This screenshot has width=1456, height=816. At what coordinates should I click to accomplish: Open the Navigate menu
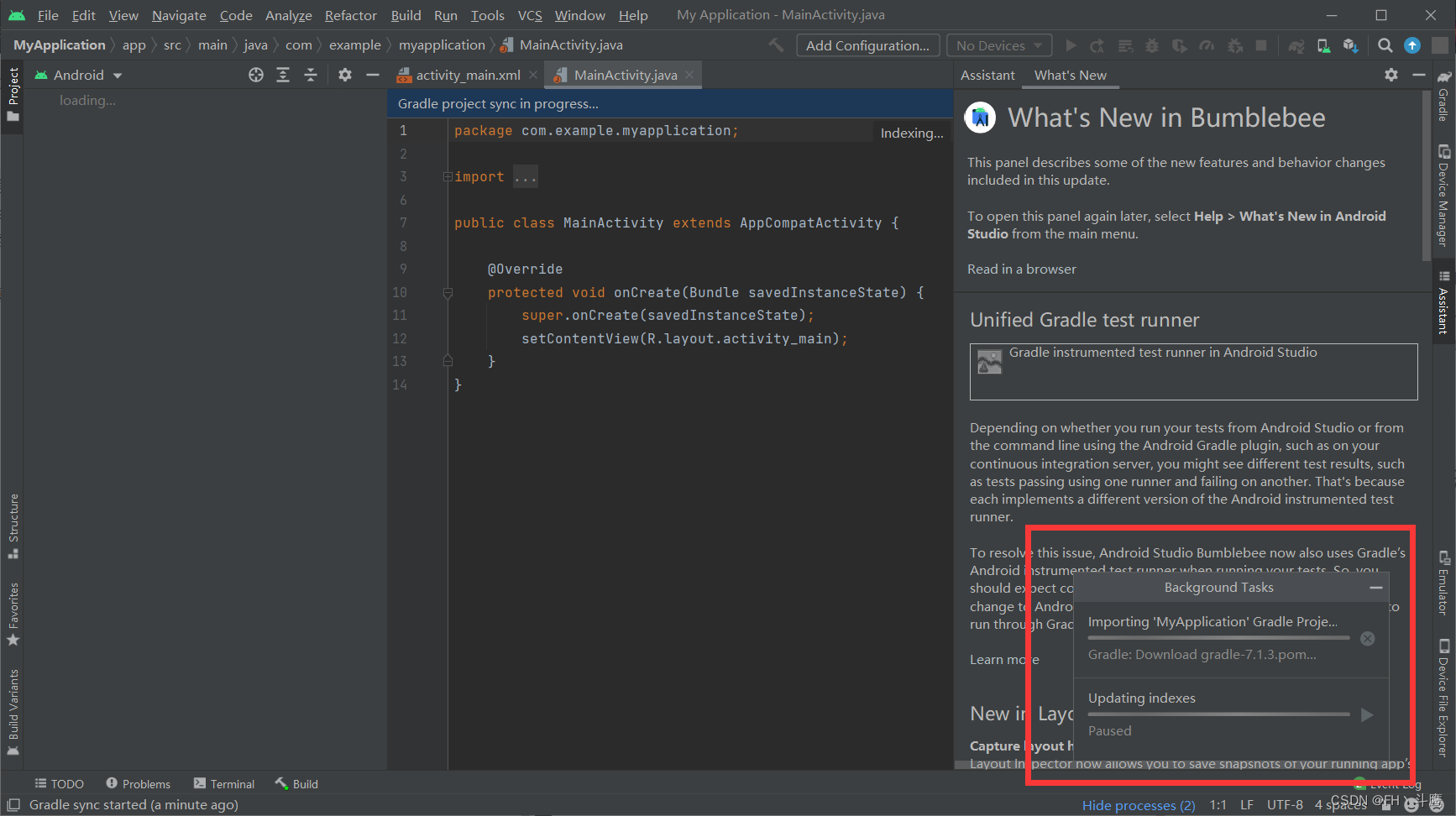tap(179, 15)
